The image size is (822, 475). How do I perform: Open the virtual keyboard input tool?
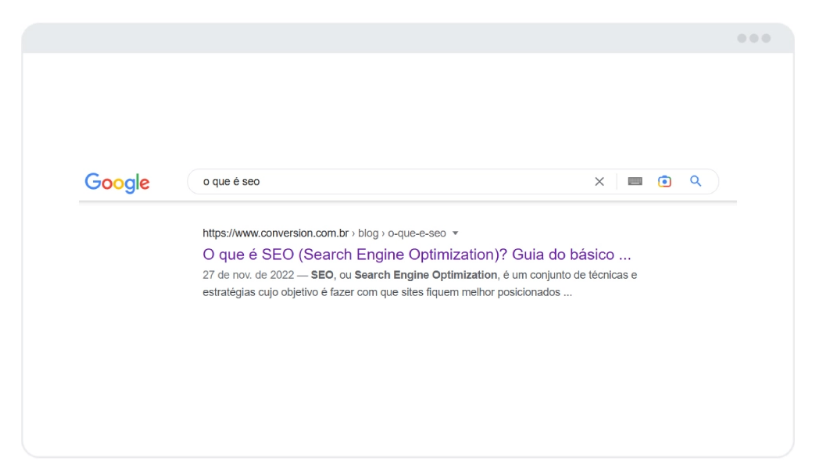point(635,182)
